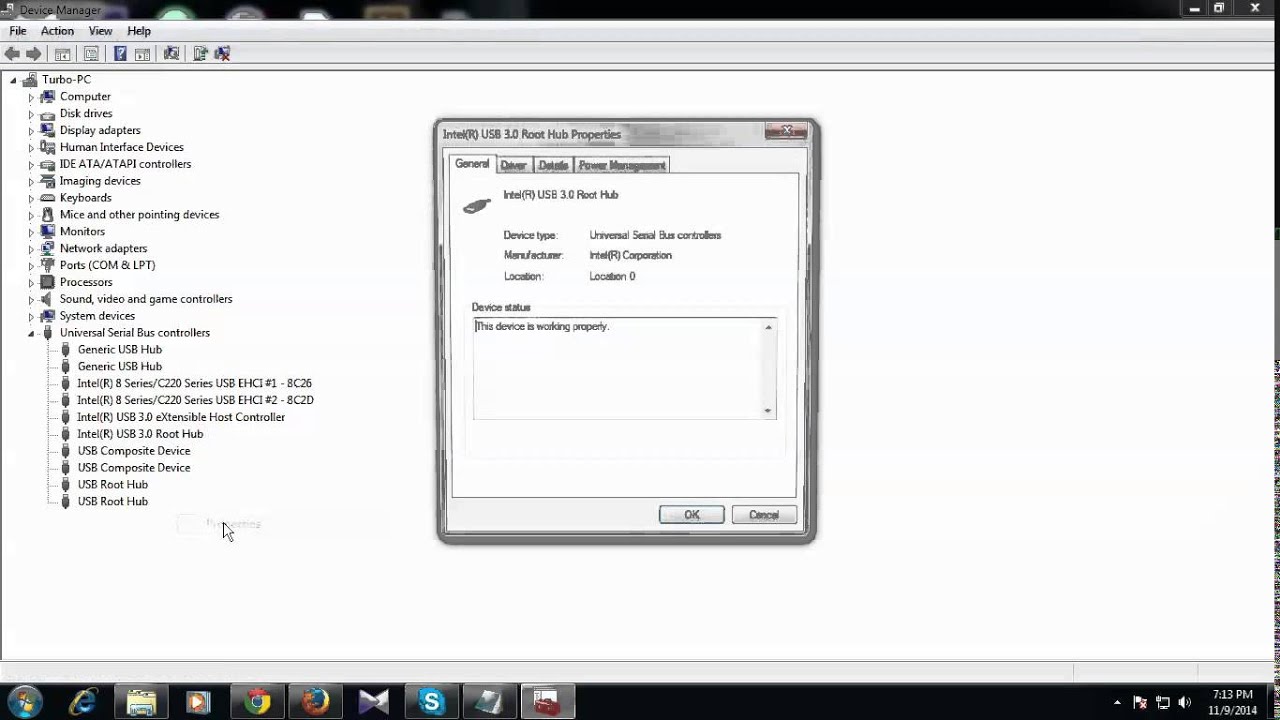The height and width of the screenshot is (720, 1280).
Task: Click the Back arrow in the toolbar
Action: 13,54
